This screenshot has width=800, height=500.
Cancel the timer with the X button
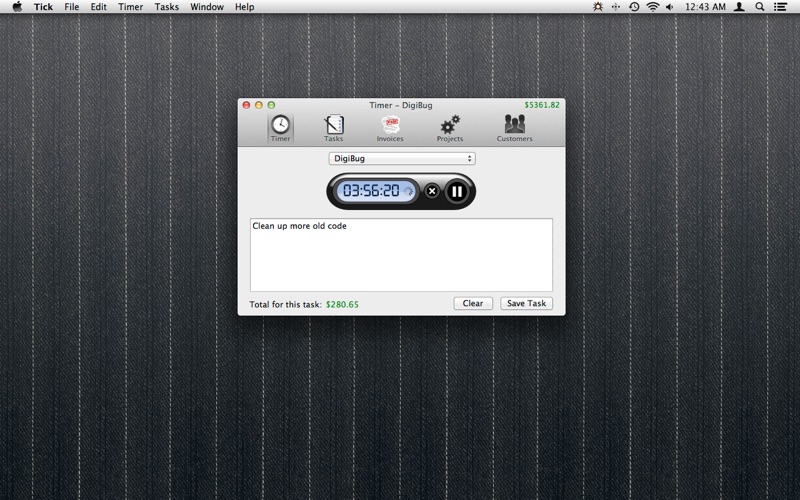[x=432, y=191]
